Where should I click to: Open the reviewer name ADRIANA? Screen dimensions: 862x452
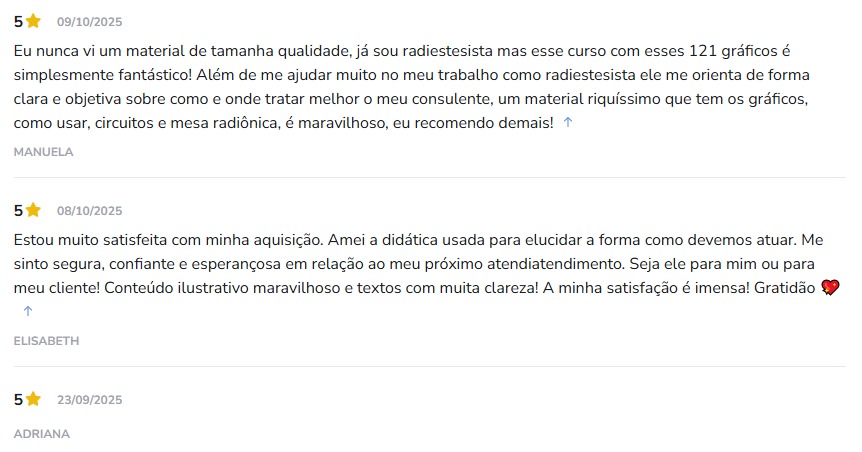click(x=42, y=434)
